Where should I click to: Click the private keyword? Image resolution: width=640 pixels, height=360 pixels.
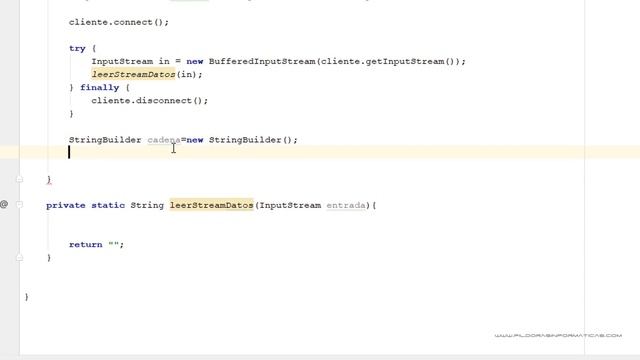coord(66,205)
